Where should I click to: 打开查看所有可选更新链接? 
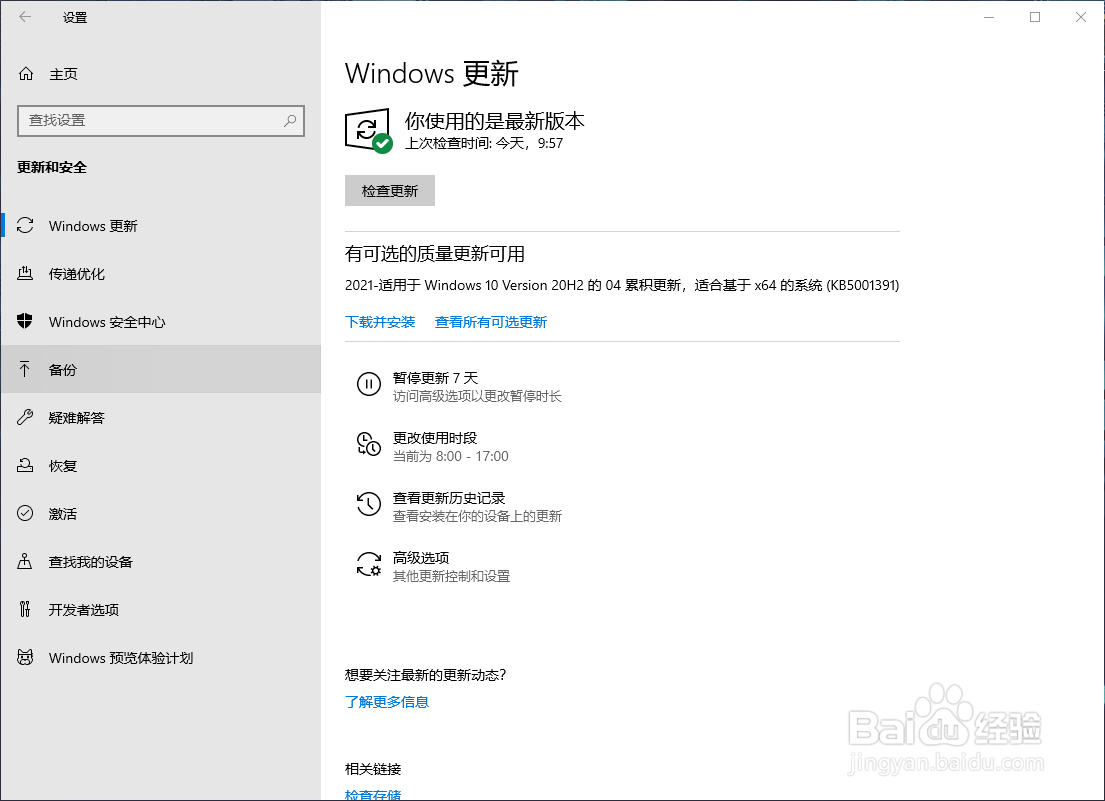tap(491, 321)
